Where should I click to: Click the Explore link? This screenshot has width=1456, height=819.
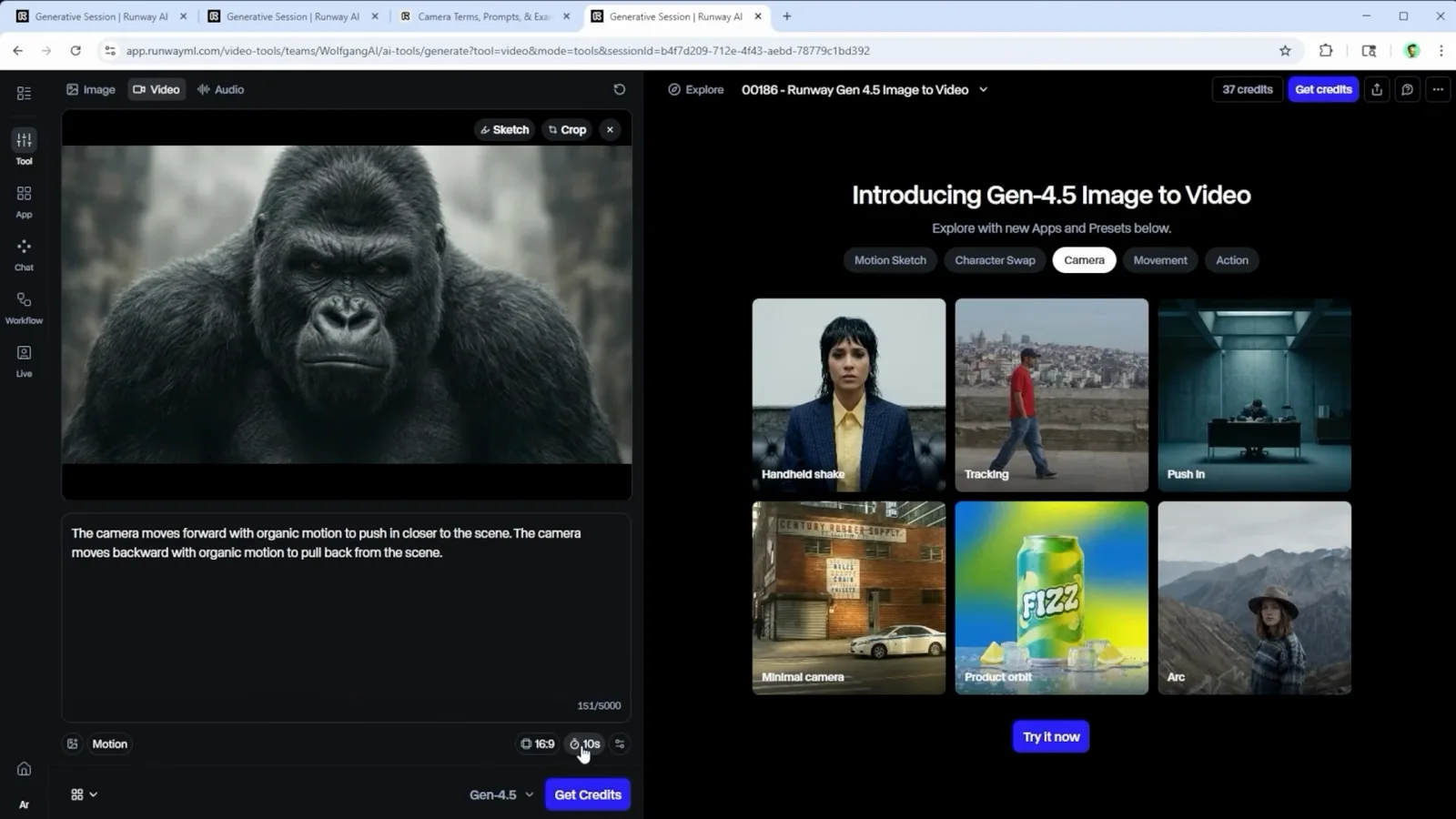696,89
